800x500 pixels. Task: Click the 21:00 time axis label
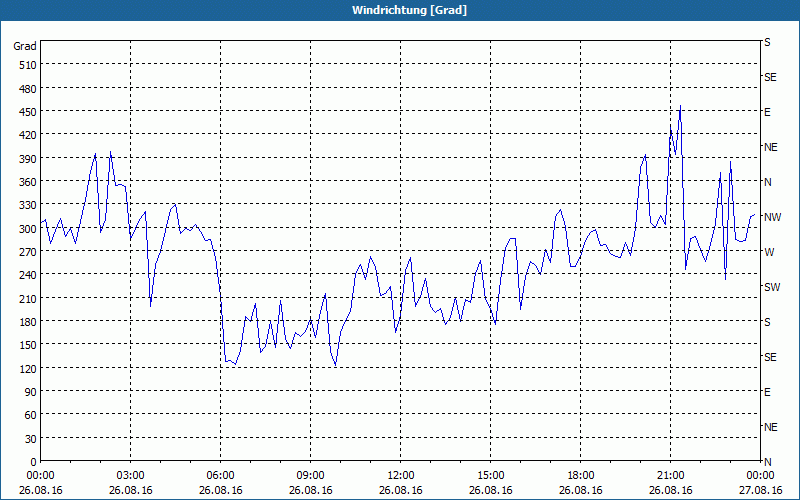point(670,476)
